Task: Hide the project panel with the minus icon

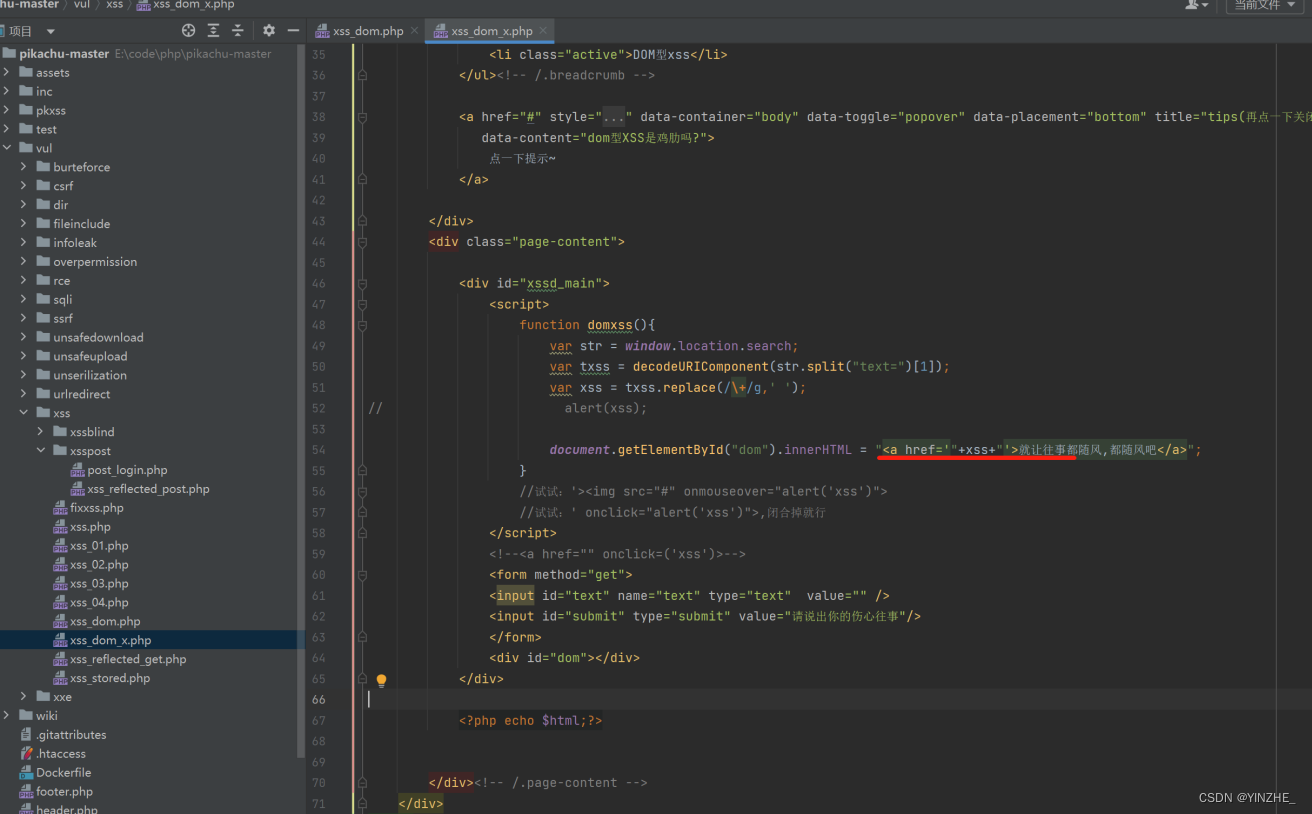Action: tap(293, 31)
